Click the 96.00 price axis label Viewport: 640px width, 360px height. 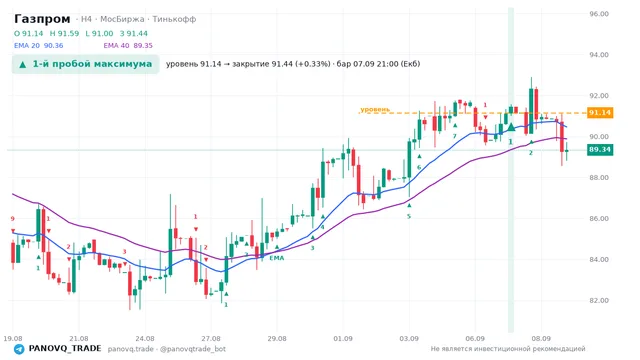coord(599,14)
